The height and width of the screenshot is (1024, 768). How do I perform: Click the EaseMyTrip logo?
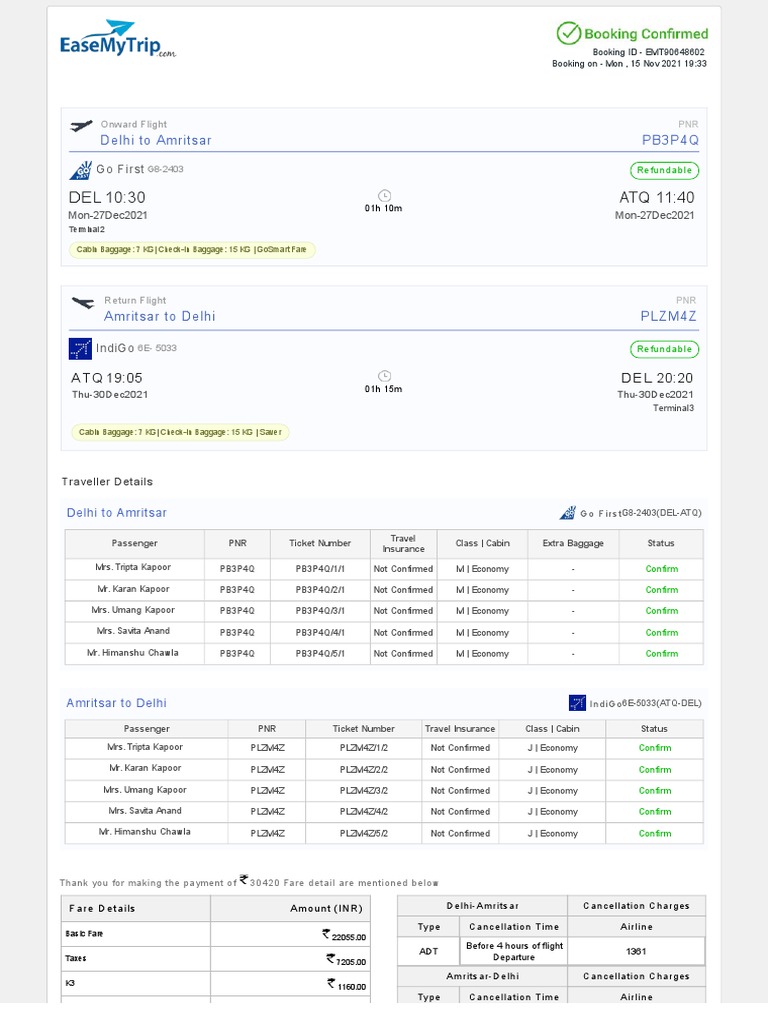(117, 42)
